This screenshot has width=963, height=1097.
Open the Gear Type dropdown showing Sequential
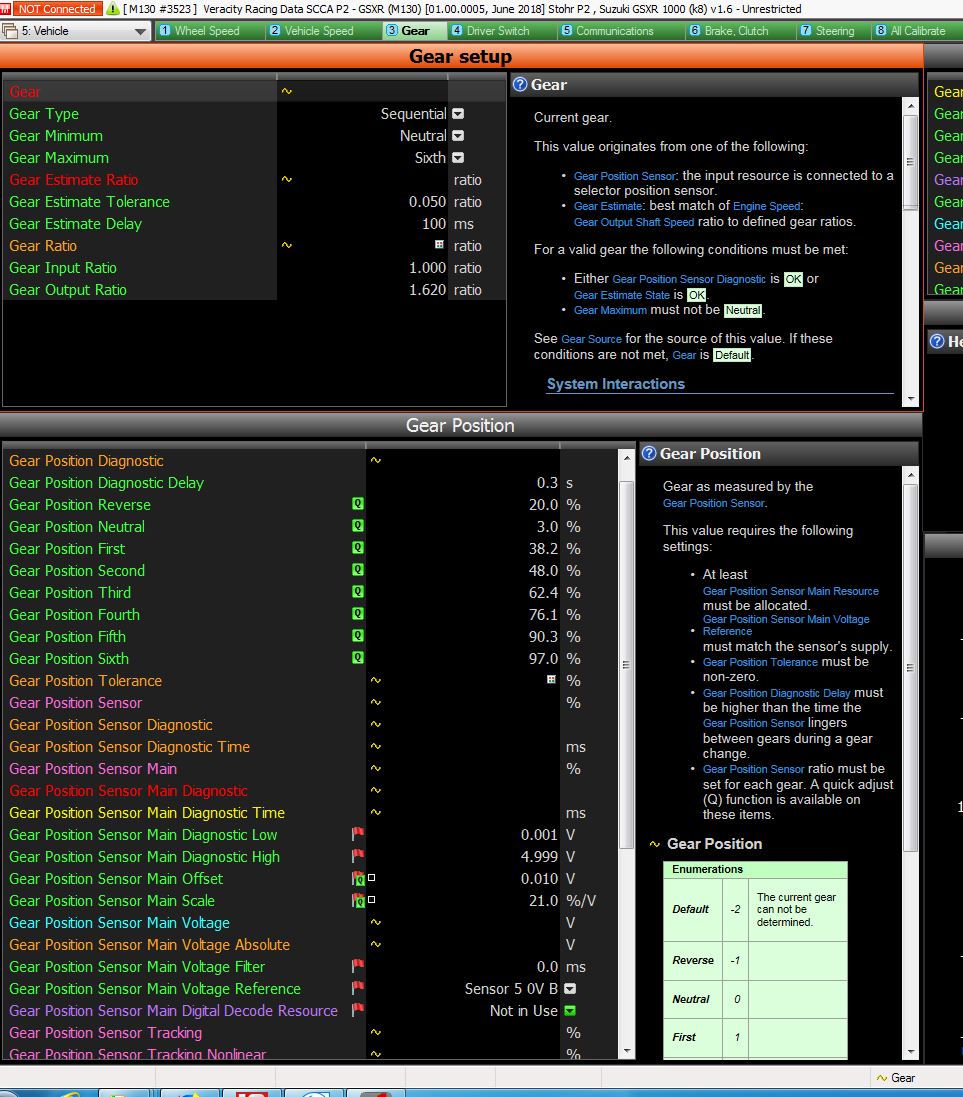coord(458,113)
